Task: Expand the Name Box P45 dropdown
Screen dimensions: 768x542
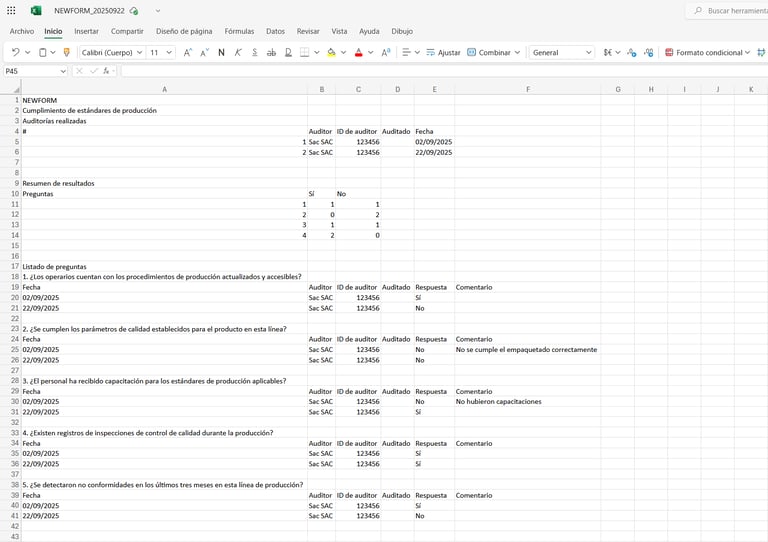Action: (x=63, y=71)
